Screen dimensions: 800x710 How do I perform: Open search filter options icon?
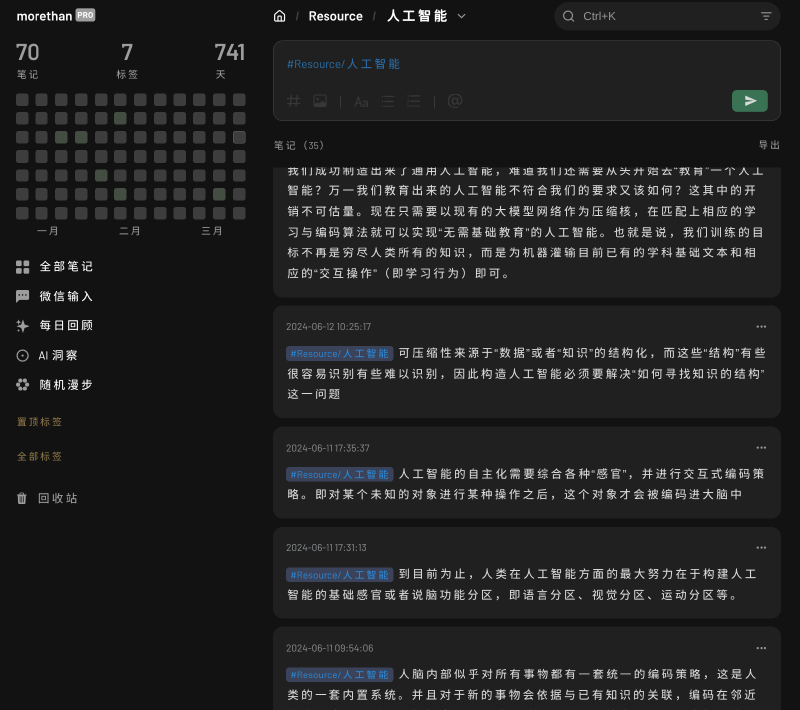click(x=766, y=16)
